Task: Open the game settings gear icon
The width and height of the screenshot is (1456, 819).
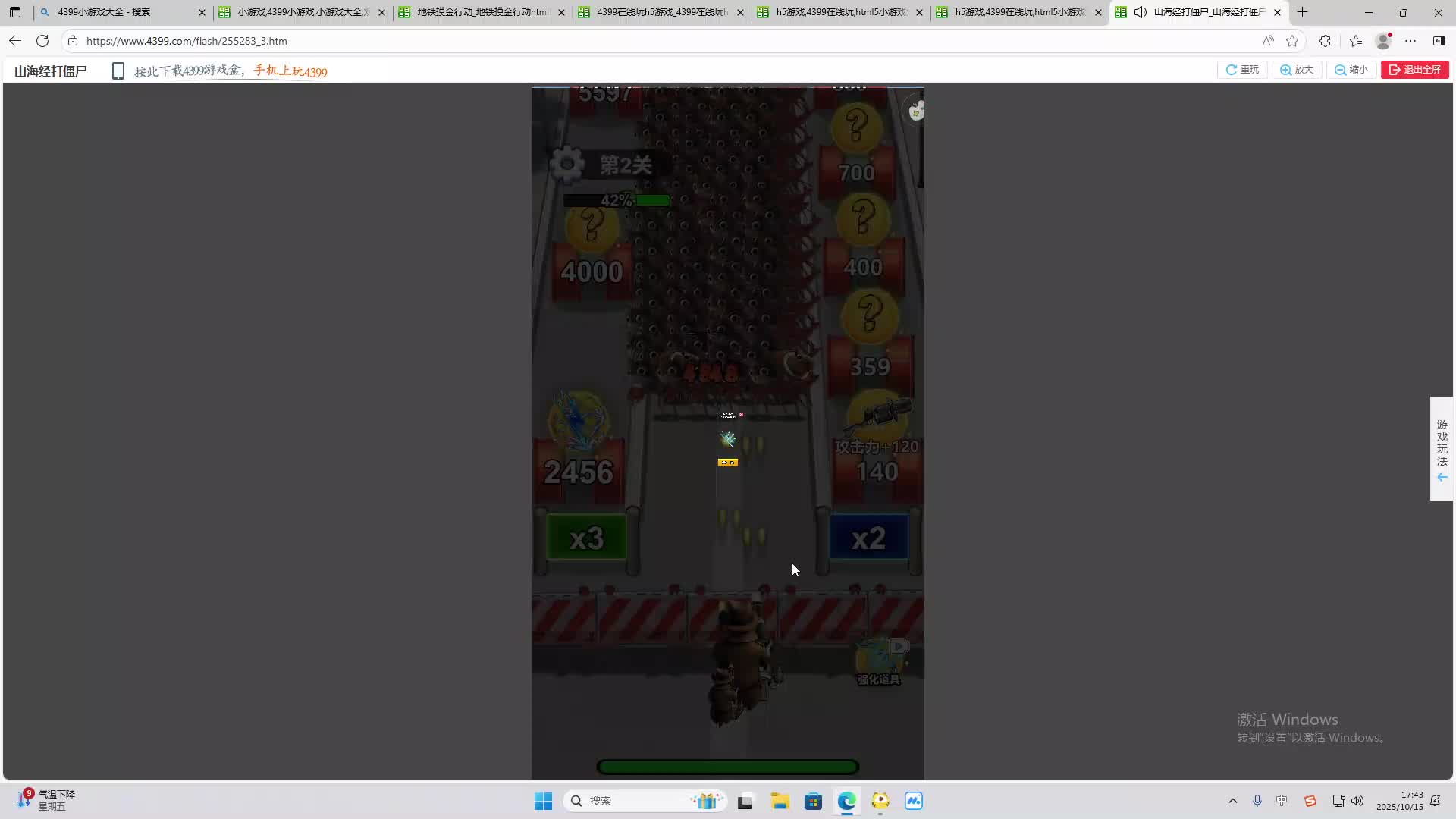Action: coord(566,165)
